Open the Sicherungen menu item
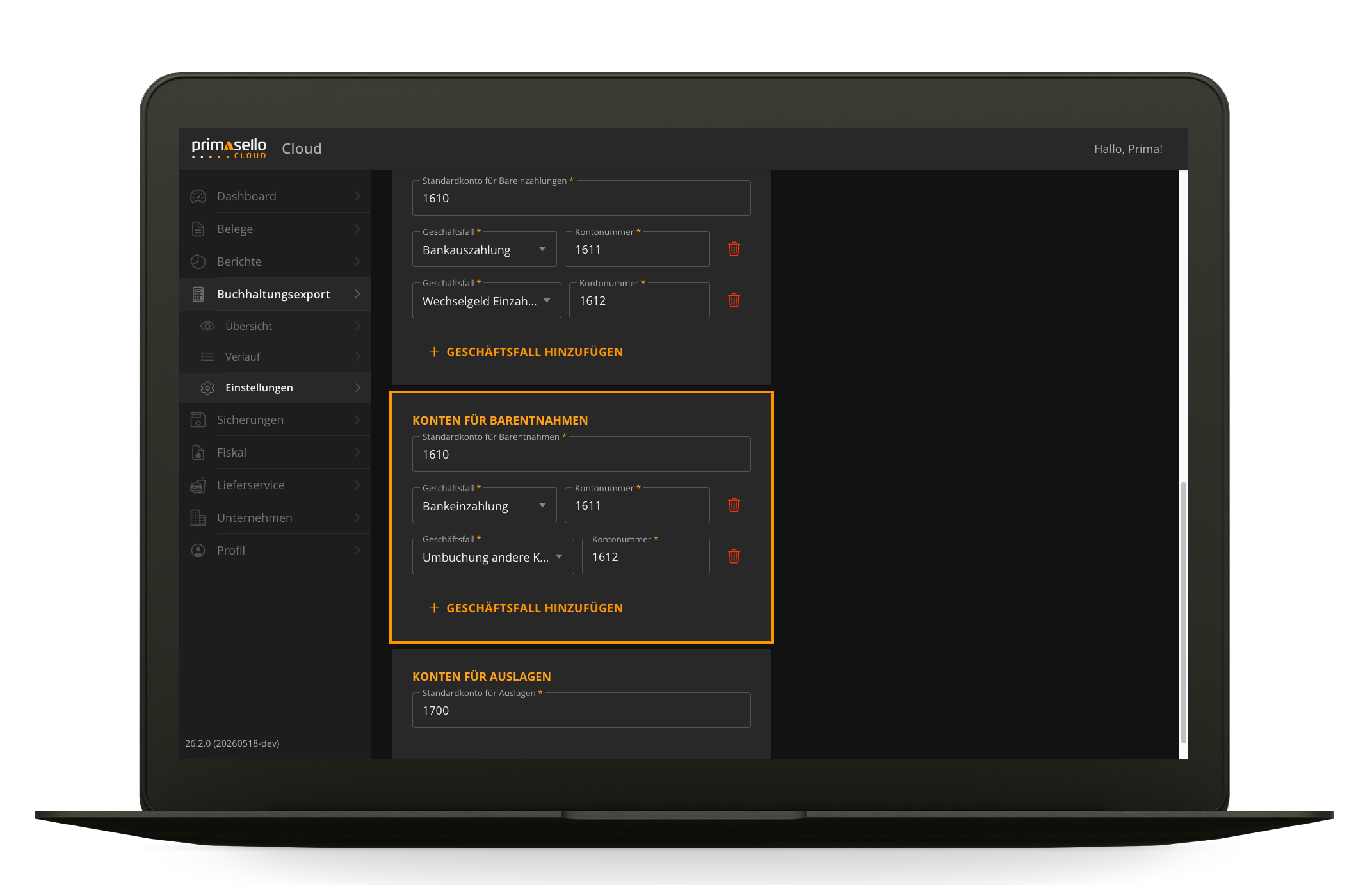This screenshot has width=1372, height=885. pos(275,420)
